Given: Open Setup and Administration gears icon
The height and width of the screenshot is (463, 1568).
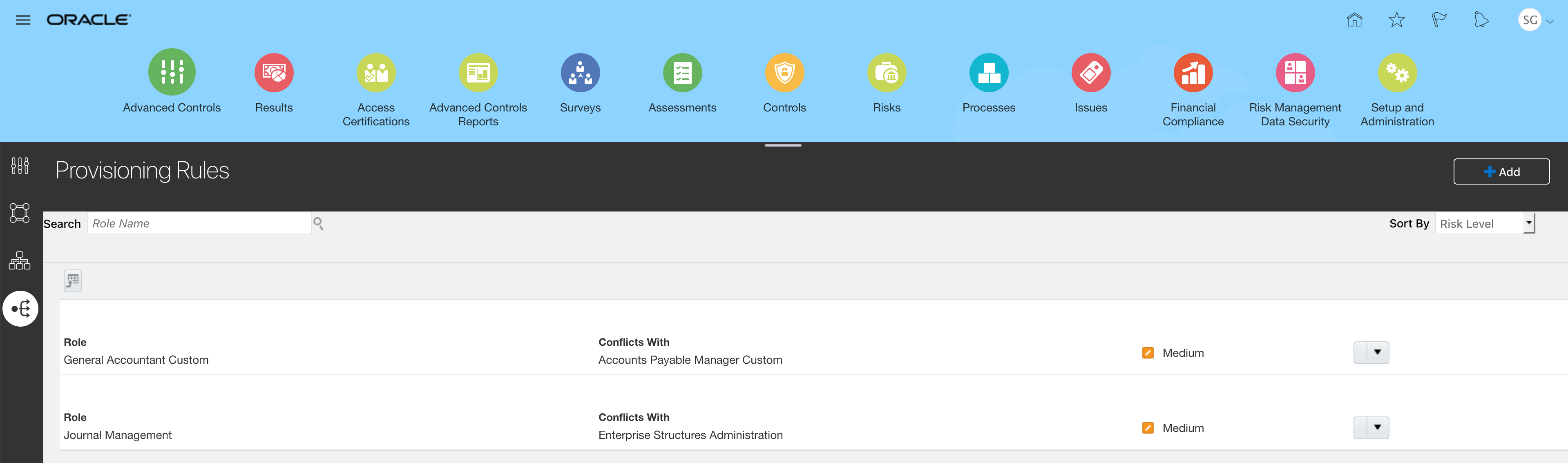Looking at the screenshot, I should pyautogui.click(x=1398, y=73).
